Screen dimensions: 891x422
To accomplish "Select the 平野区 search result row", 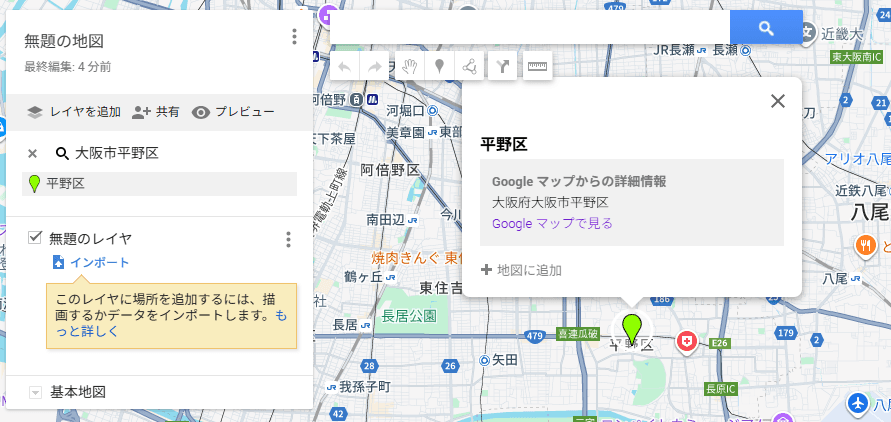I will (x=159, y=184).
